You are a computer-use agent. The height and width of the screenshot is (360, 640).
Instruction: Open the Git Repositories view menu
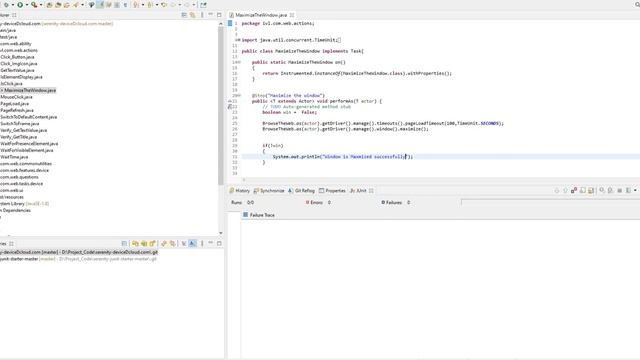point(202,244)
